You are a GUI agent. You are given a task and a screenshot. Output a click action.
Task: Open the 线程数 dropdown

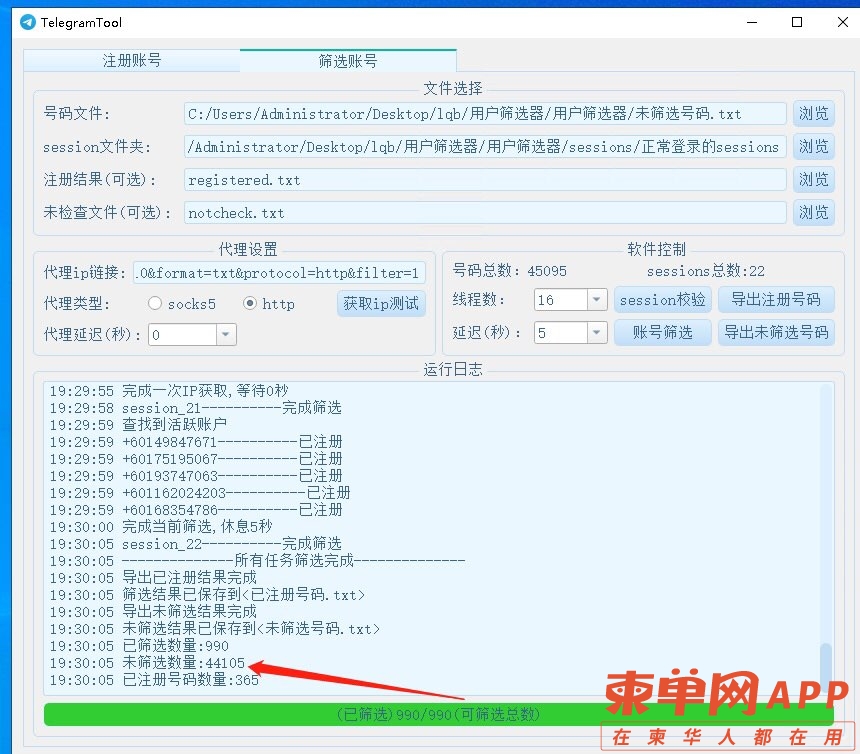tap(596, 300)
